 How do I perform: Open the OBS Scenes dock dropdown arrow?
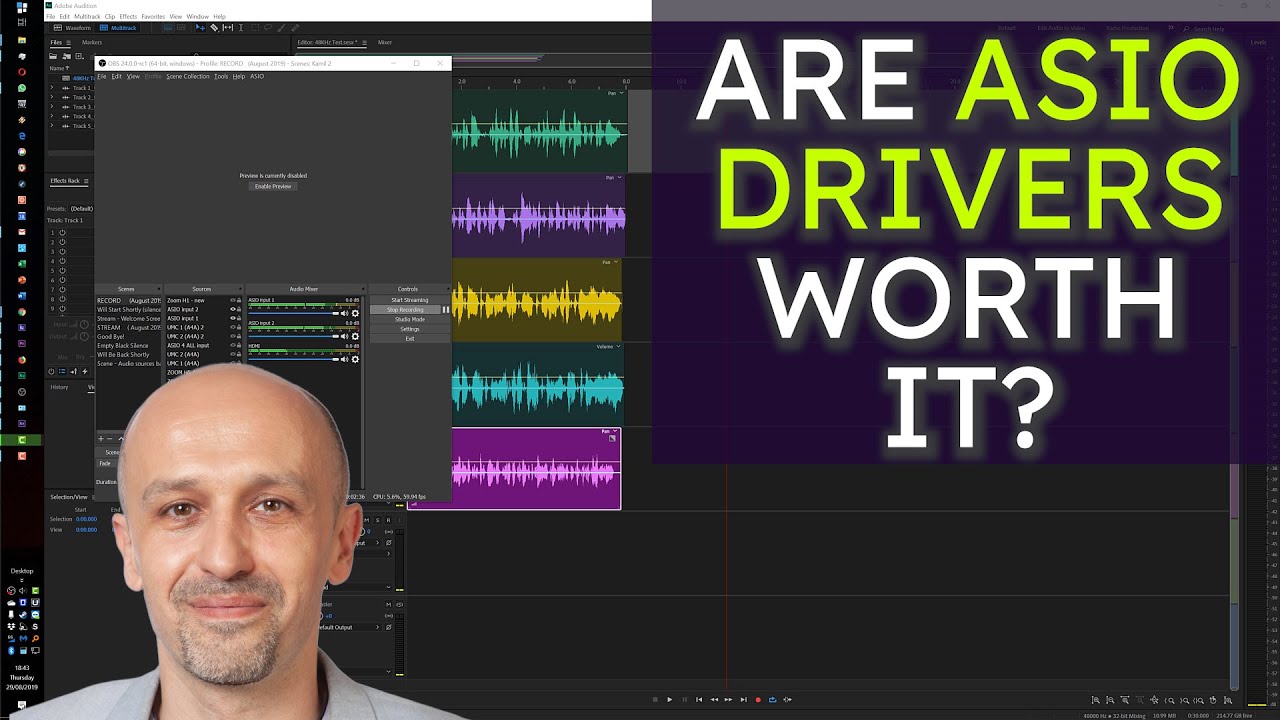159,289
